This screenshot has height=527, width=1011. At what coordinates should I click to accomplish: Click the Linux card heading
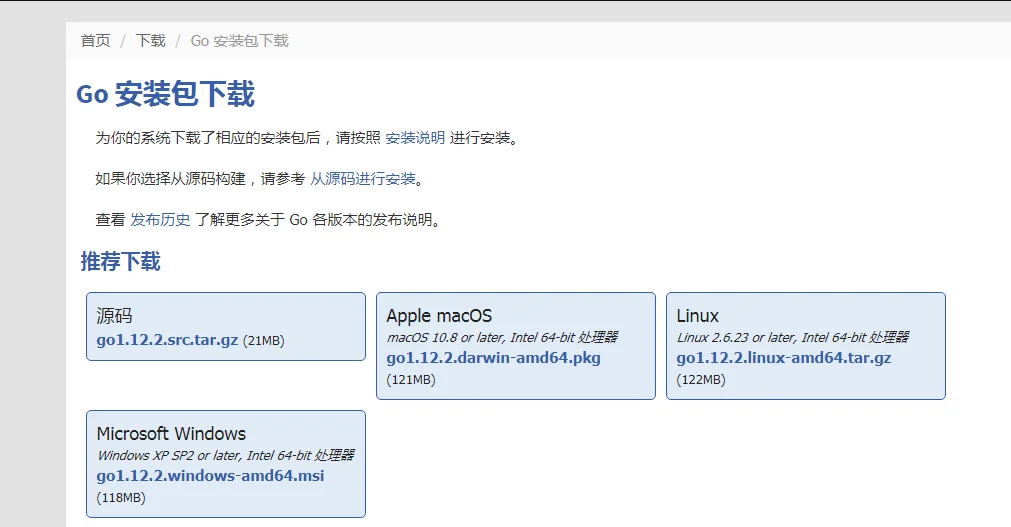(x=698, y=315)
